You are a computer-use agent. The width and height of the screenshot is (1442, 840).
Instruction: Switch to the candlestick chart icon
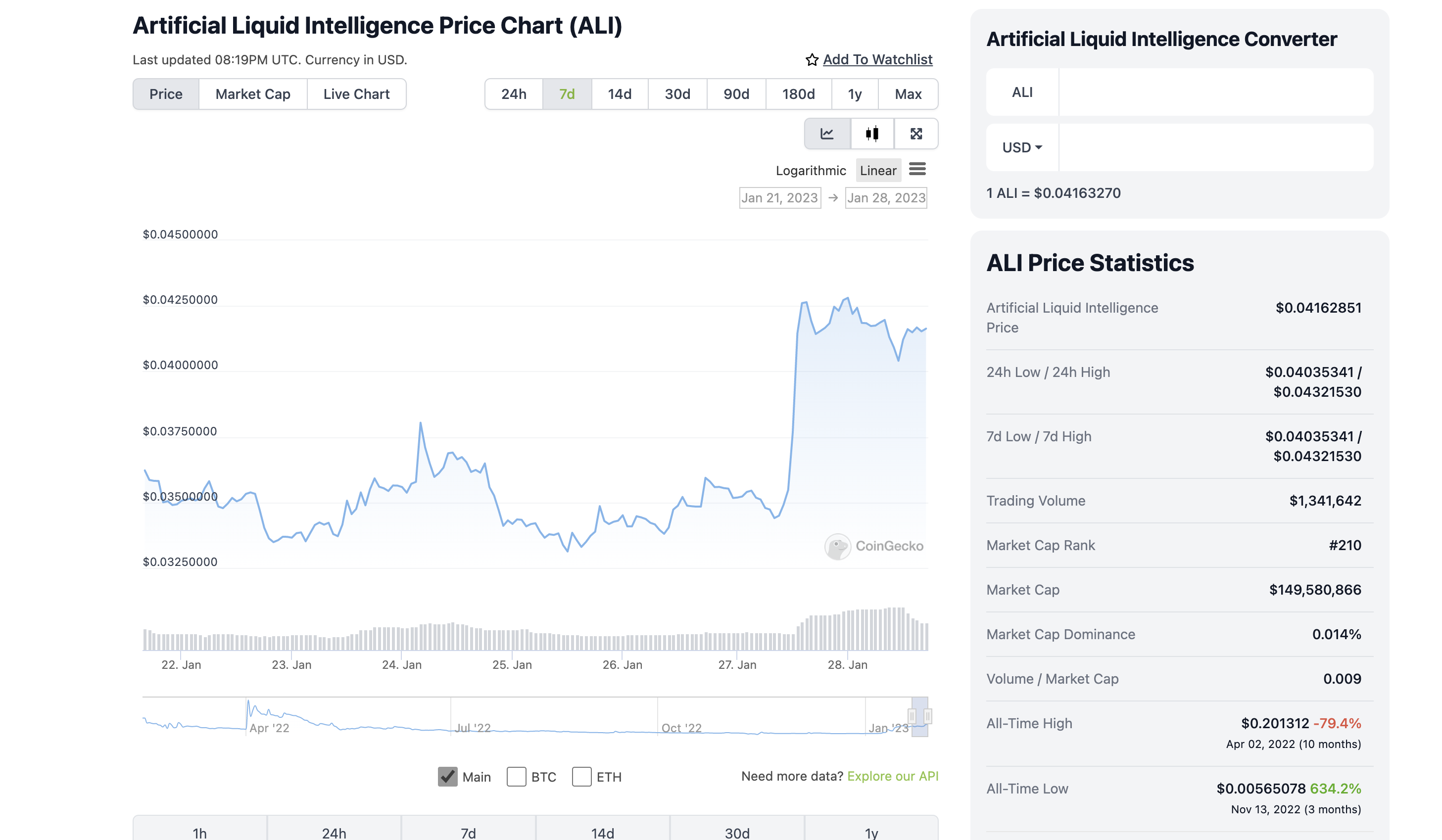point(872,134)
